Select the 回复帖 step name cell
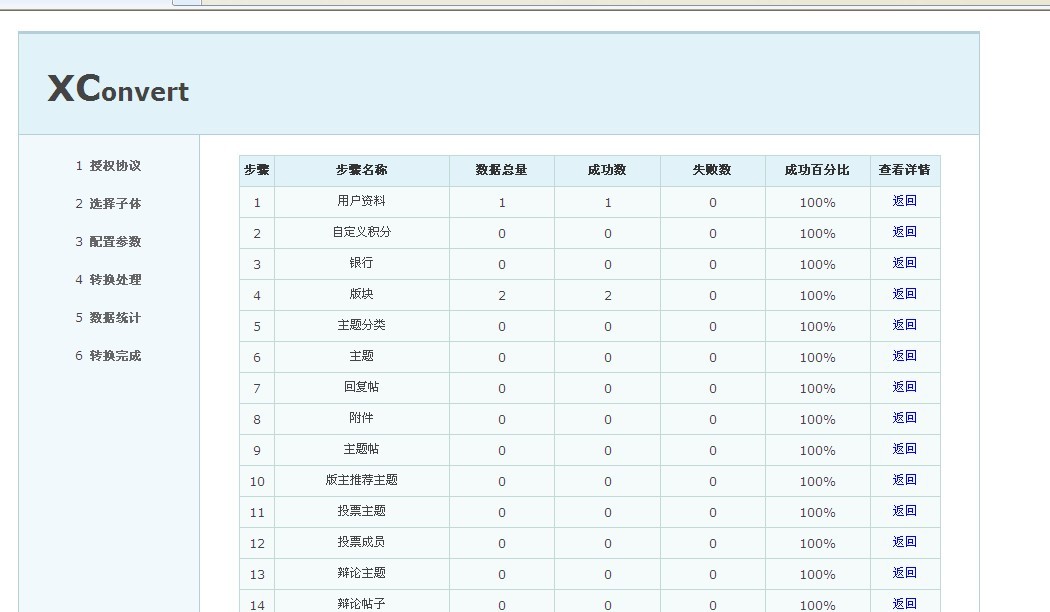1050x612 pixels. click(362, 388)
